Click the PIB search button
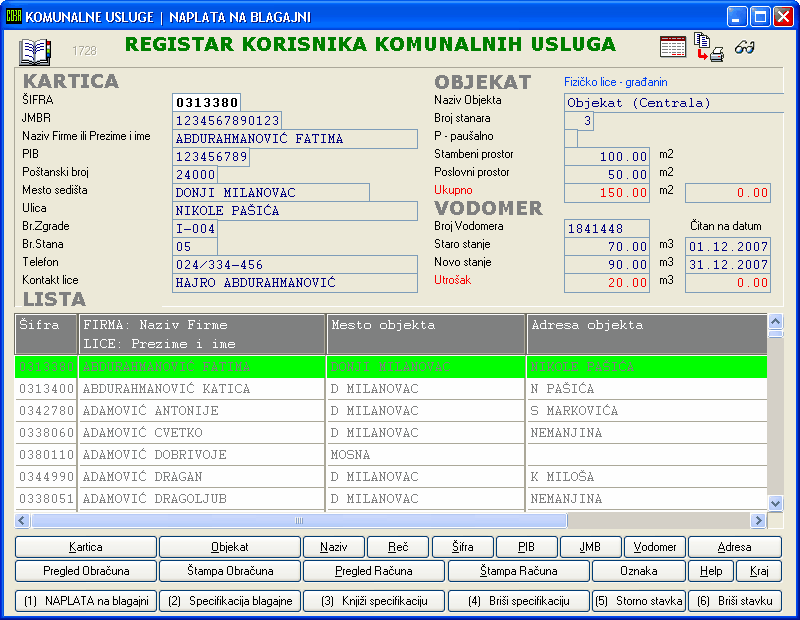This screenshot has width=800, height=620. pos(526,547)
